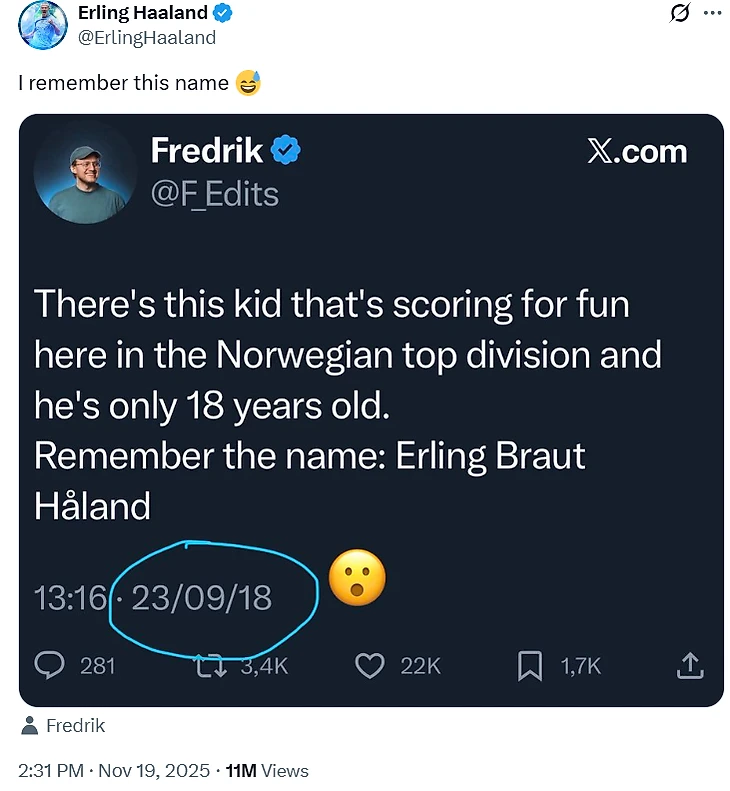Open the 11M Views analytics link

click(x=268, y=771)
